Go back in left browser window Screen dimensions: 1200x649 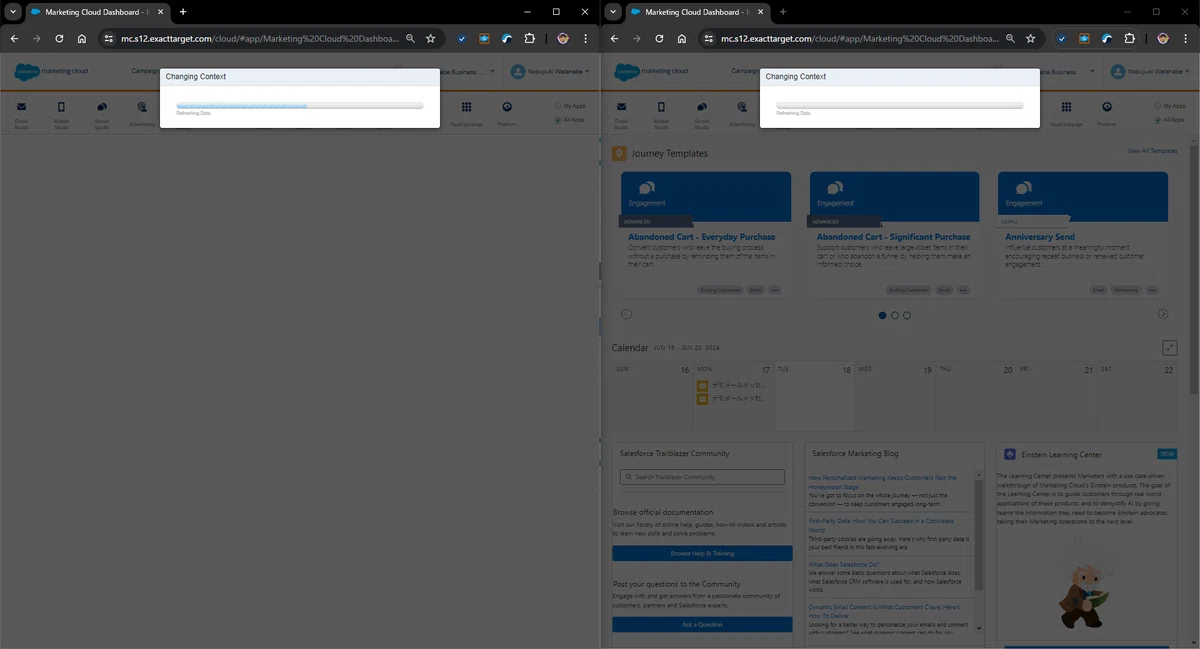tap(14, 38)
